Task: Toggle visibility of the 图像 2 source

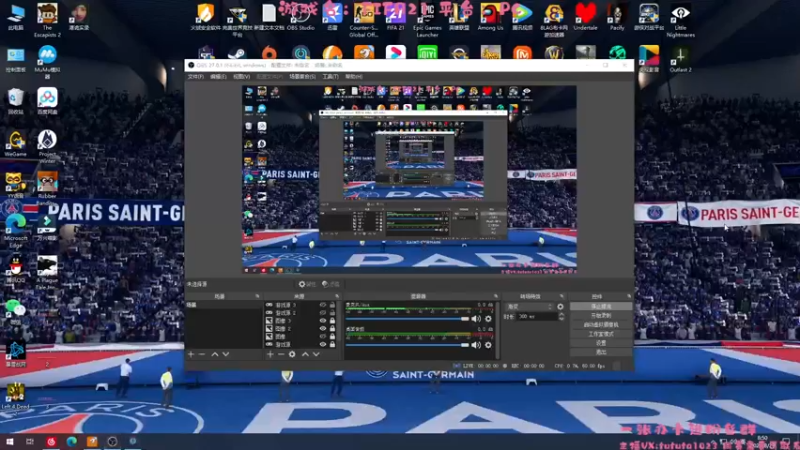Action: 322,329
